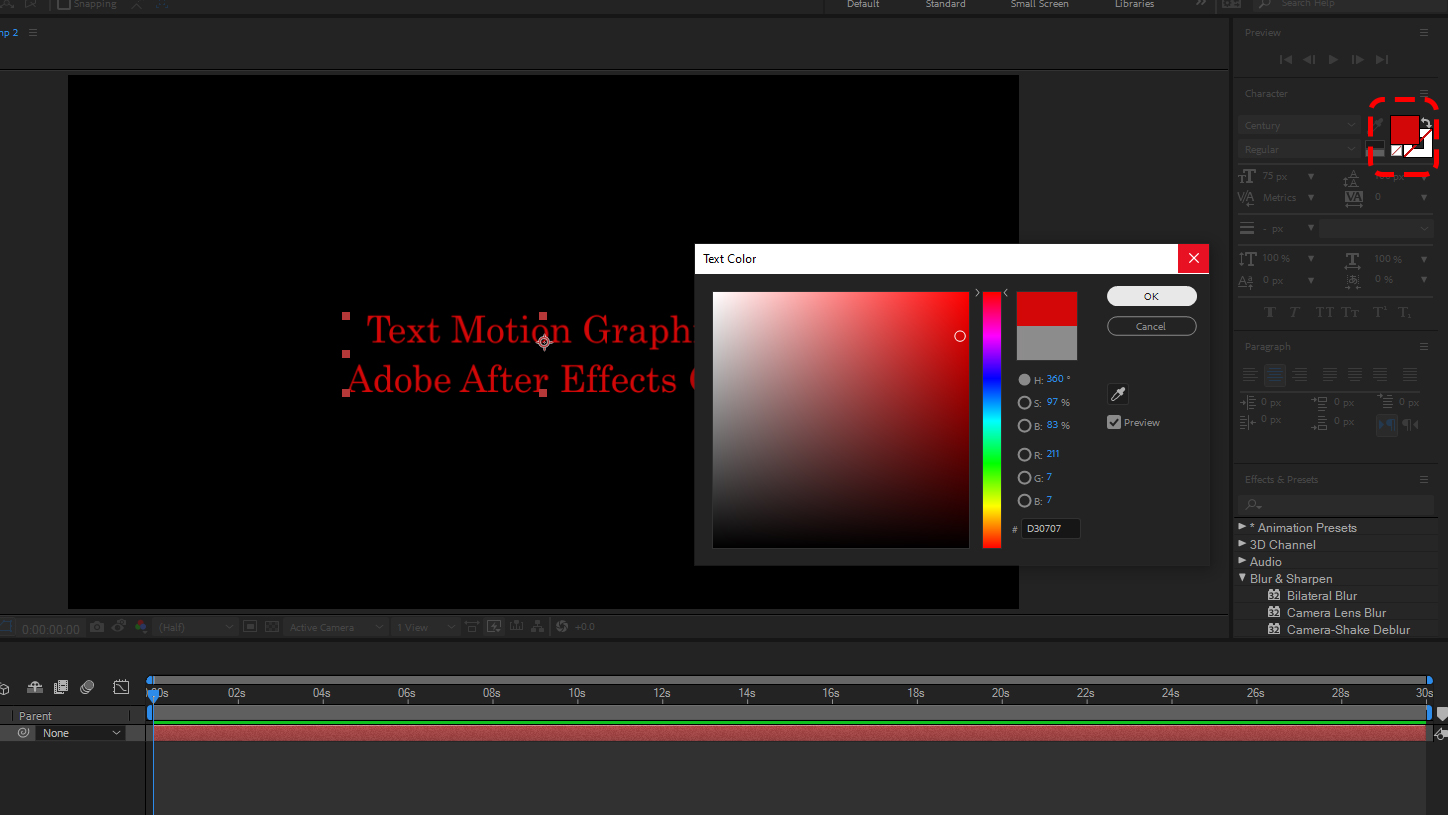Open the Graph Editor icon

pos(121,687)
